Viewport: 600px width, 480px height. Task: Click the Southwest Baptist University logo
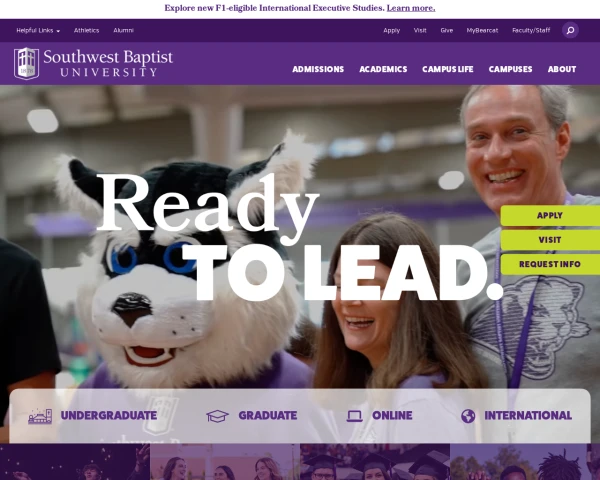coord(93,63)
